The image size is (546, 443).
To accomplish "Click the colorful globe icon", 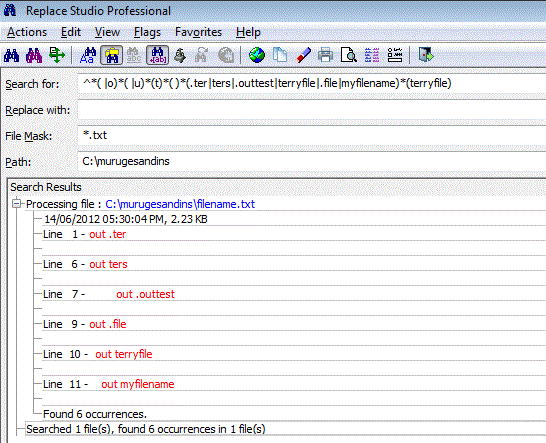I will (257, 55).
